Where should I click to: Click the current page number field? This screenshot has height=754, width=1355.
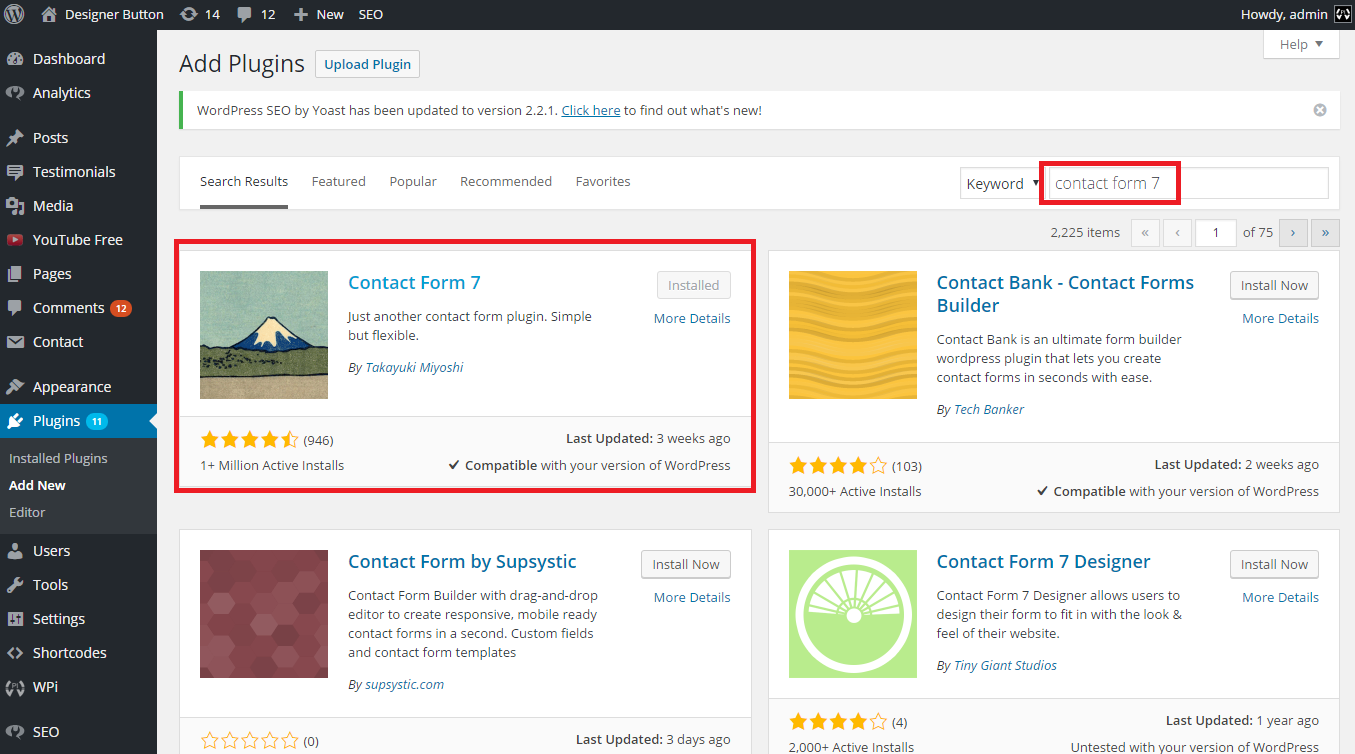(1216, 232)
